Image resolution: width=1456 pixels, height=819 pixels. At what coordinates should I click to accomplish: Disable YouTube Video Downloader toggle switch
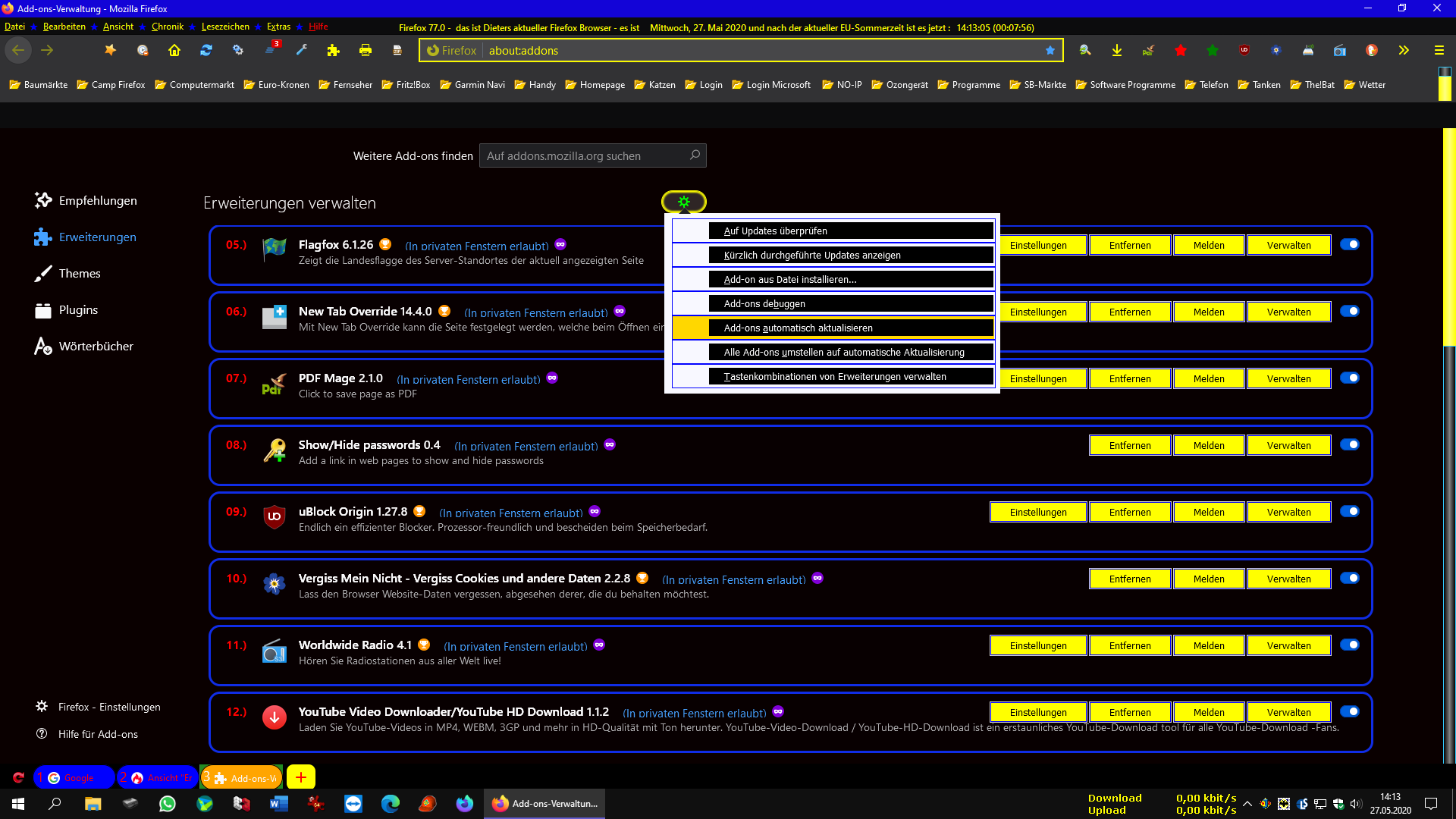click(x=1350, y=712)
